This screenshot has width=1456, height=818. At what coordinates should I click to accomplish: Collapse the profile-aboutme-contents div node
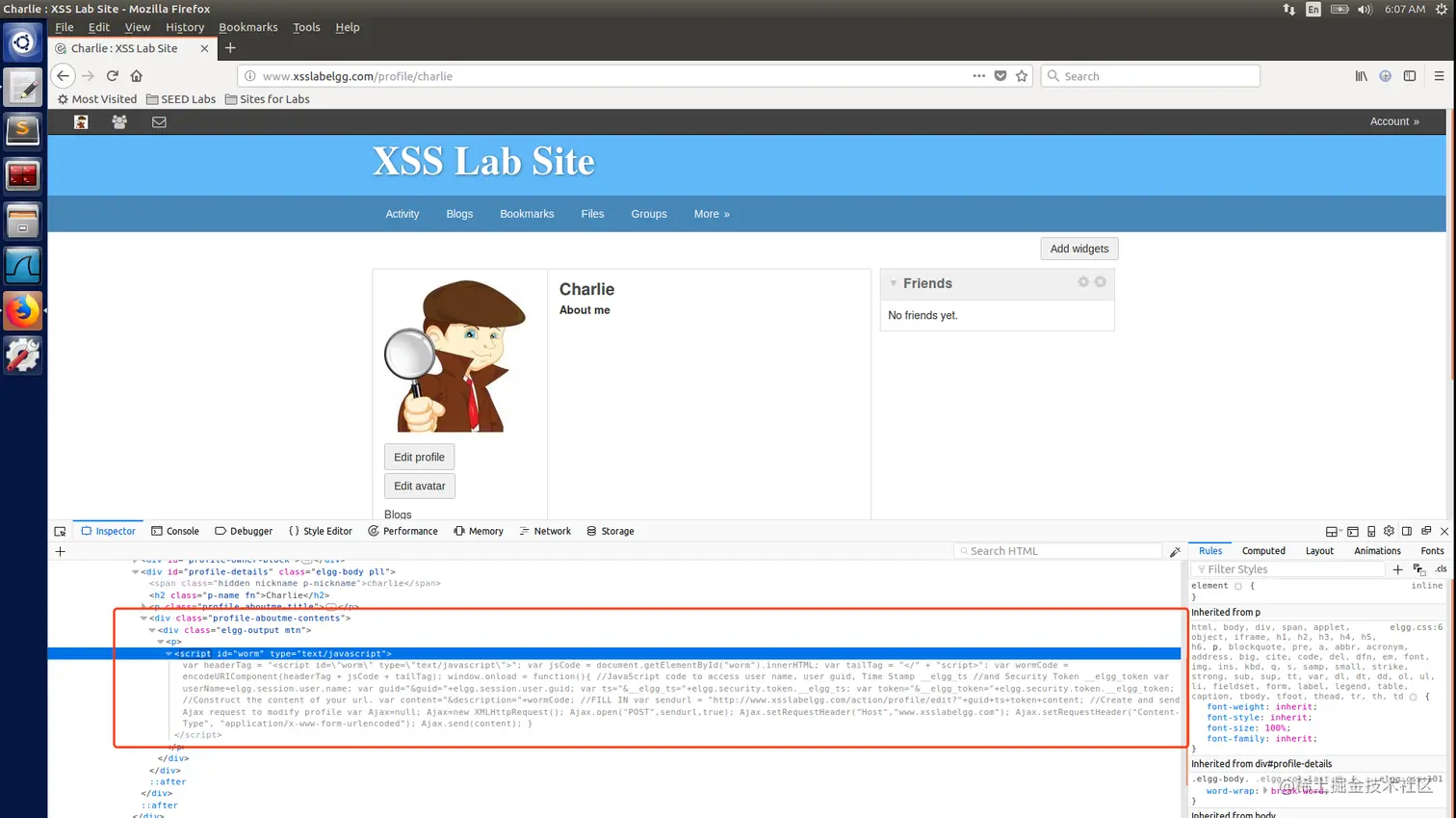pos(143,619)
